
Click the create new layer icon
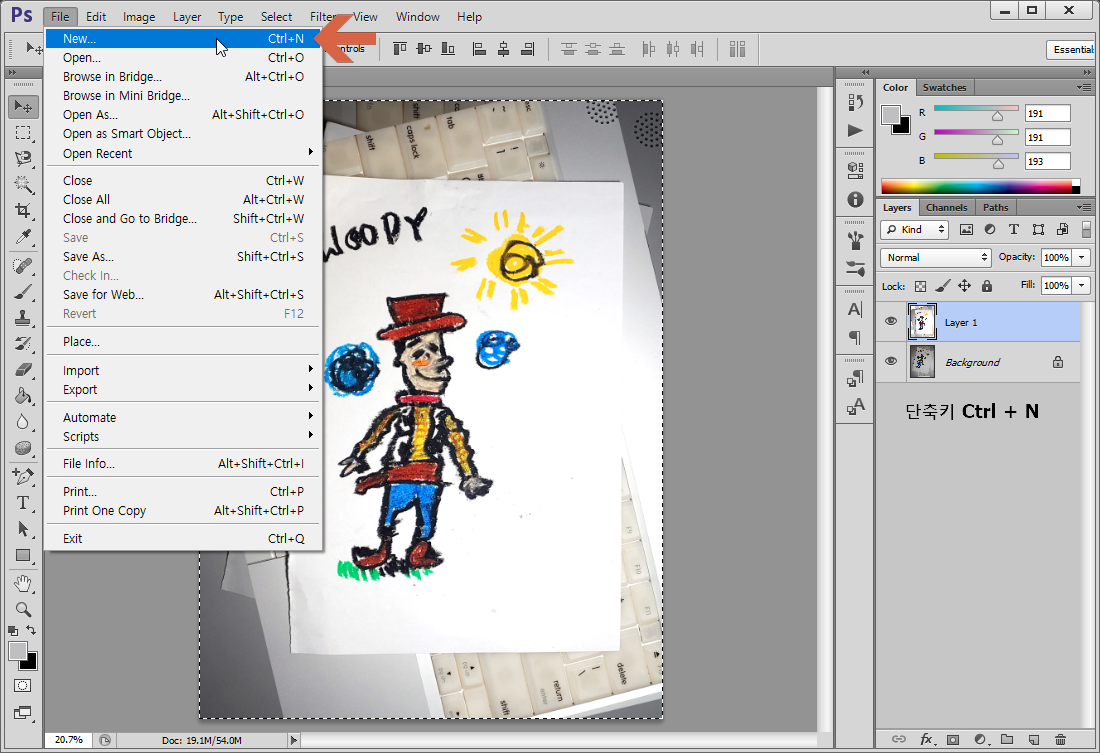(1033, 739)
